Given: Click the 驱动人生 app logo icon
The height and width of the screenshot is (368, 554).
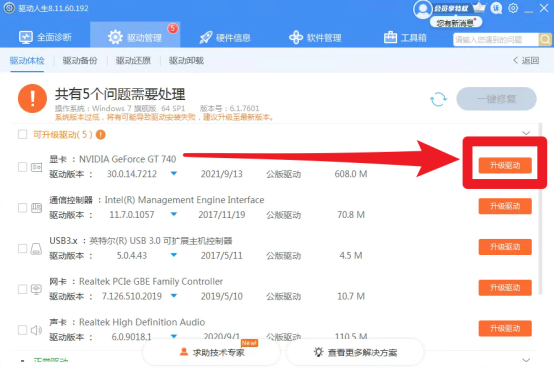Looking at the screenshot, I should coord(9,8).
